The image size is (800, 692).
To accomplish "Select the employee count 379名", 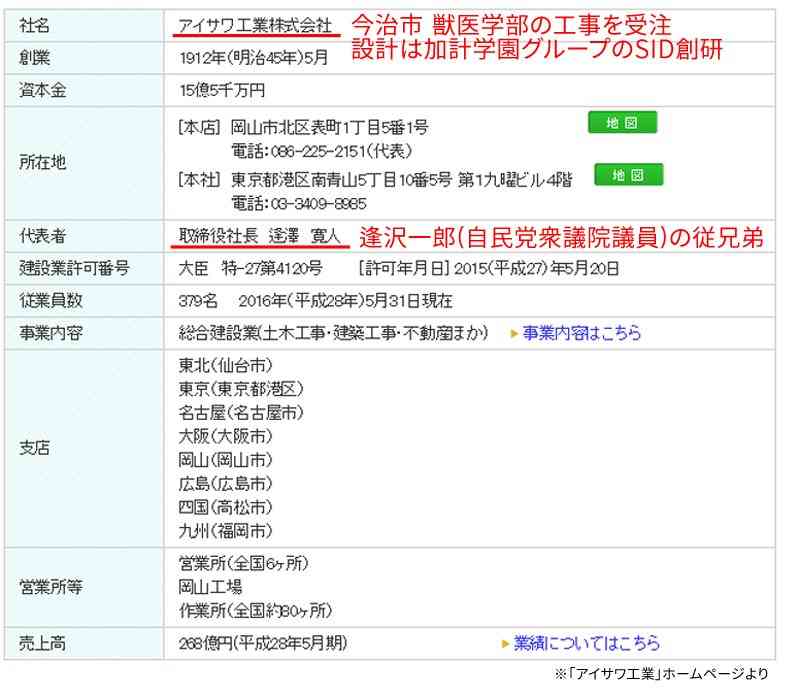I will 198,301.
